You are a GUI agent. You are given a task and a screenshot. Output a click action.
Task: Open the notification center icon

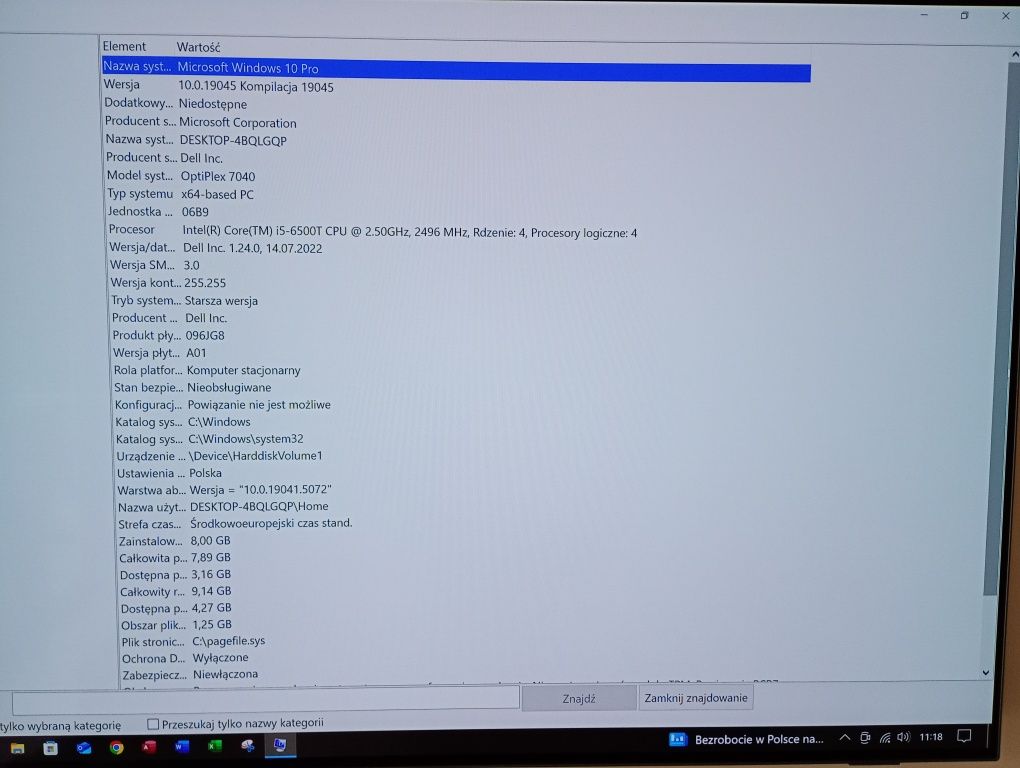click(964, 735)
